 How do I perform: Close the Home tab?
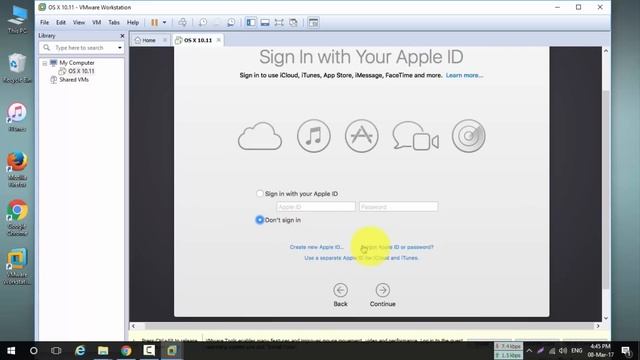click(165, 40)
